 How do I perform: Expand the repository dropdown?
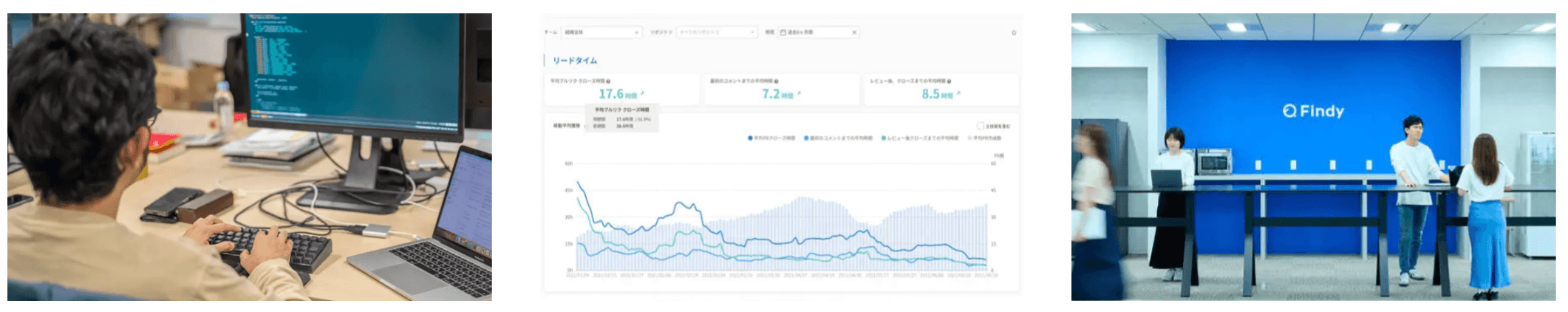click(x=716, y=33)
